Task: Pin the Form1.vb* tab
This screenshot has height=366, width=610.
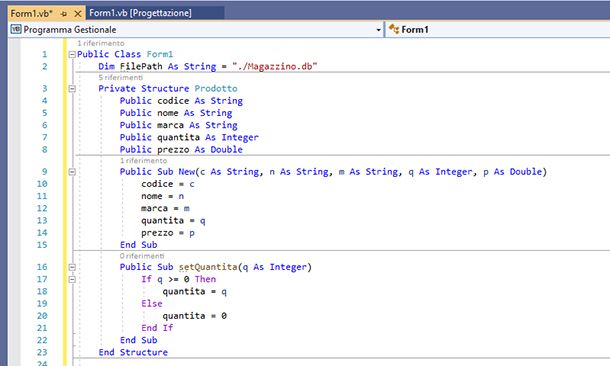Action: tap(64, 14)
